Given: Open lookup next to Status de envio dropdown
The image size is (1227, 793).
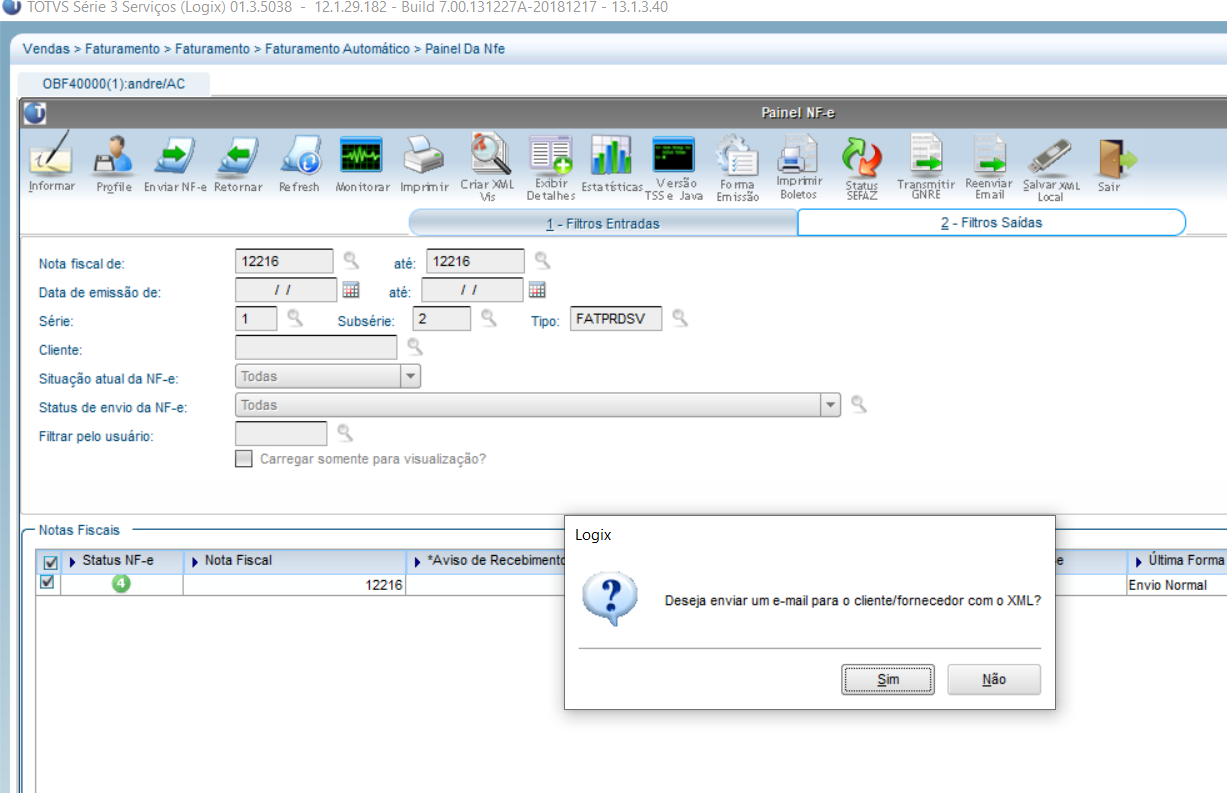Looking at the screenshot, I should (x=858, y=404).
